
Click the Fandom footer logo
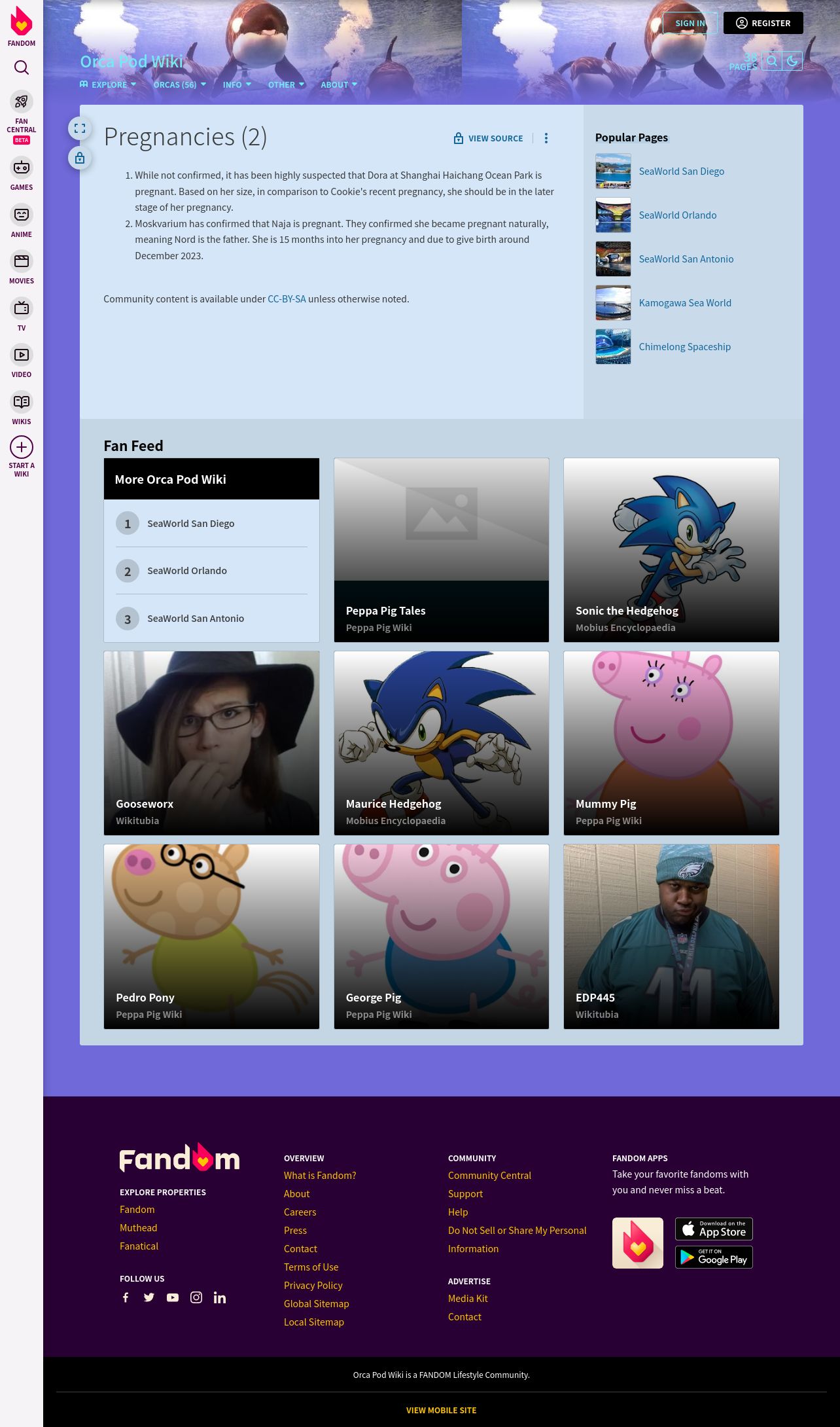click(179, 1157)
